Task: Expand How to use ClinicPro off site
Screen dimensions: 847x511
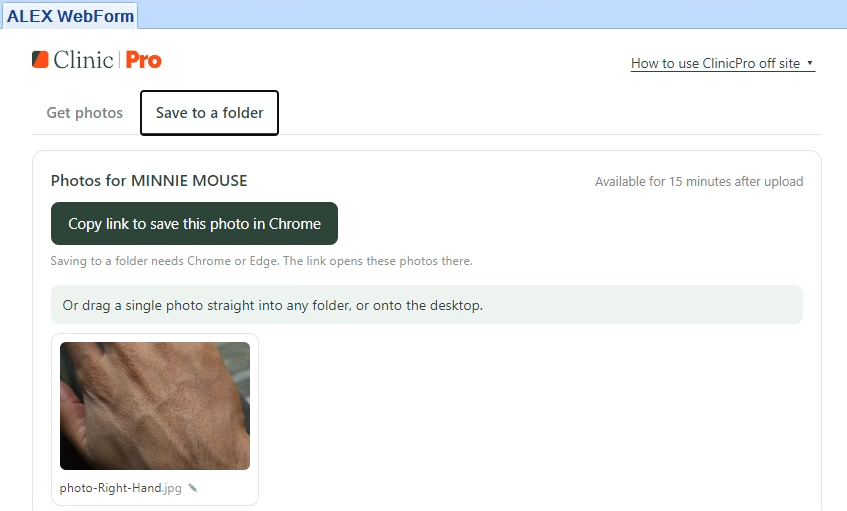Action: click(x=723, y=63)
